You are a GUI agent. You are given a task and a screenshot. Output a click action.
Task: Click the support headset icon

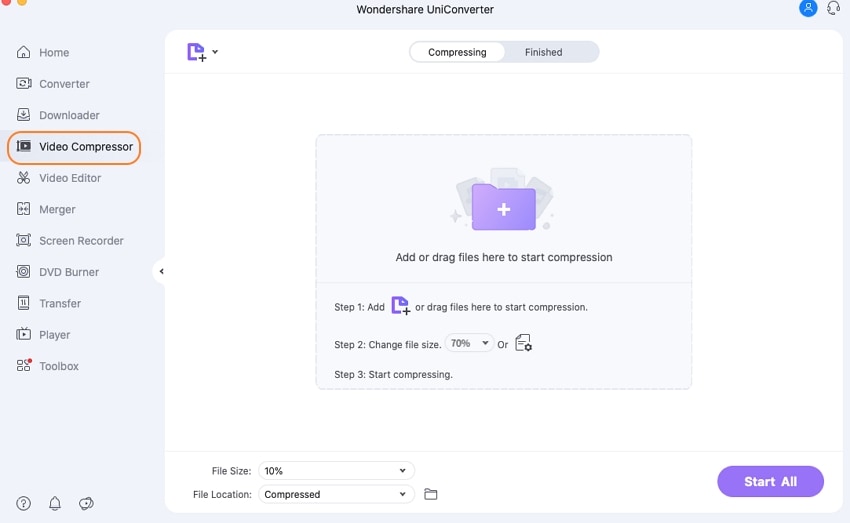click(x=833, y=8)
